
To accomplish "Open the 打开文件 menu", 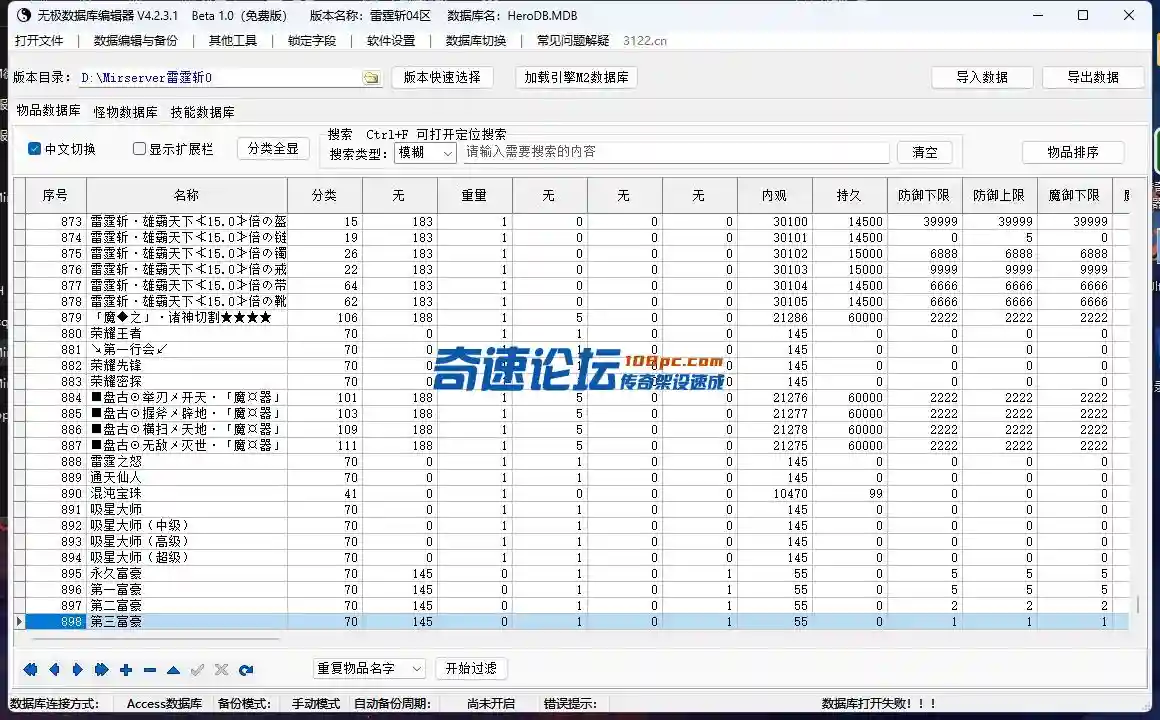I will pyautogui.click(x=39, y=41).
